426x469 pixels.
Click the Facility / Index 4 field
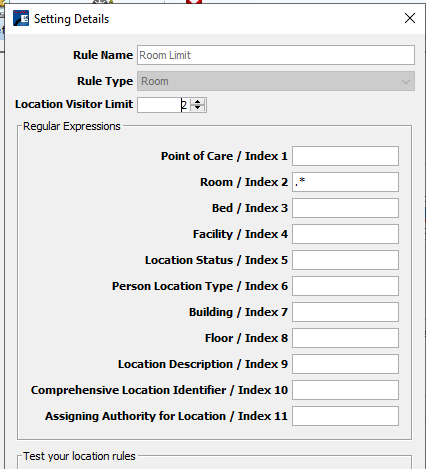345,234
